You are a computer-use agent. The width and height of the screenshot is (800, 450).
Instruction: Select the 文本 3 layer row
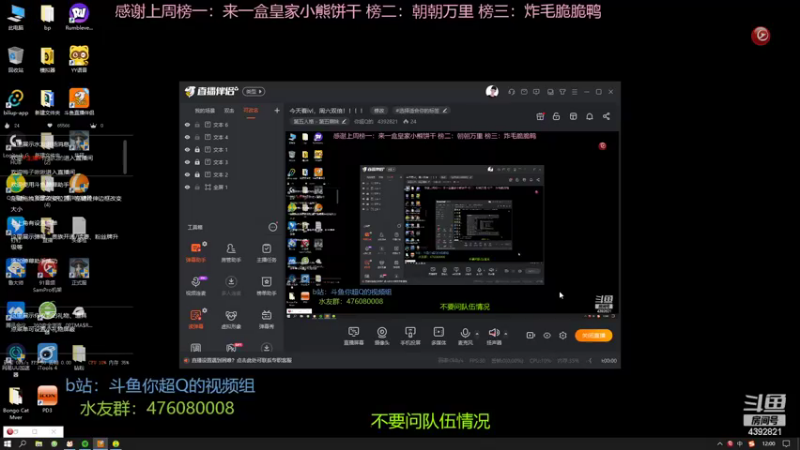pyautogui.click(x=232, y=162)
